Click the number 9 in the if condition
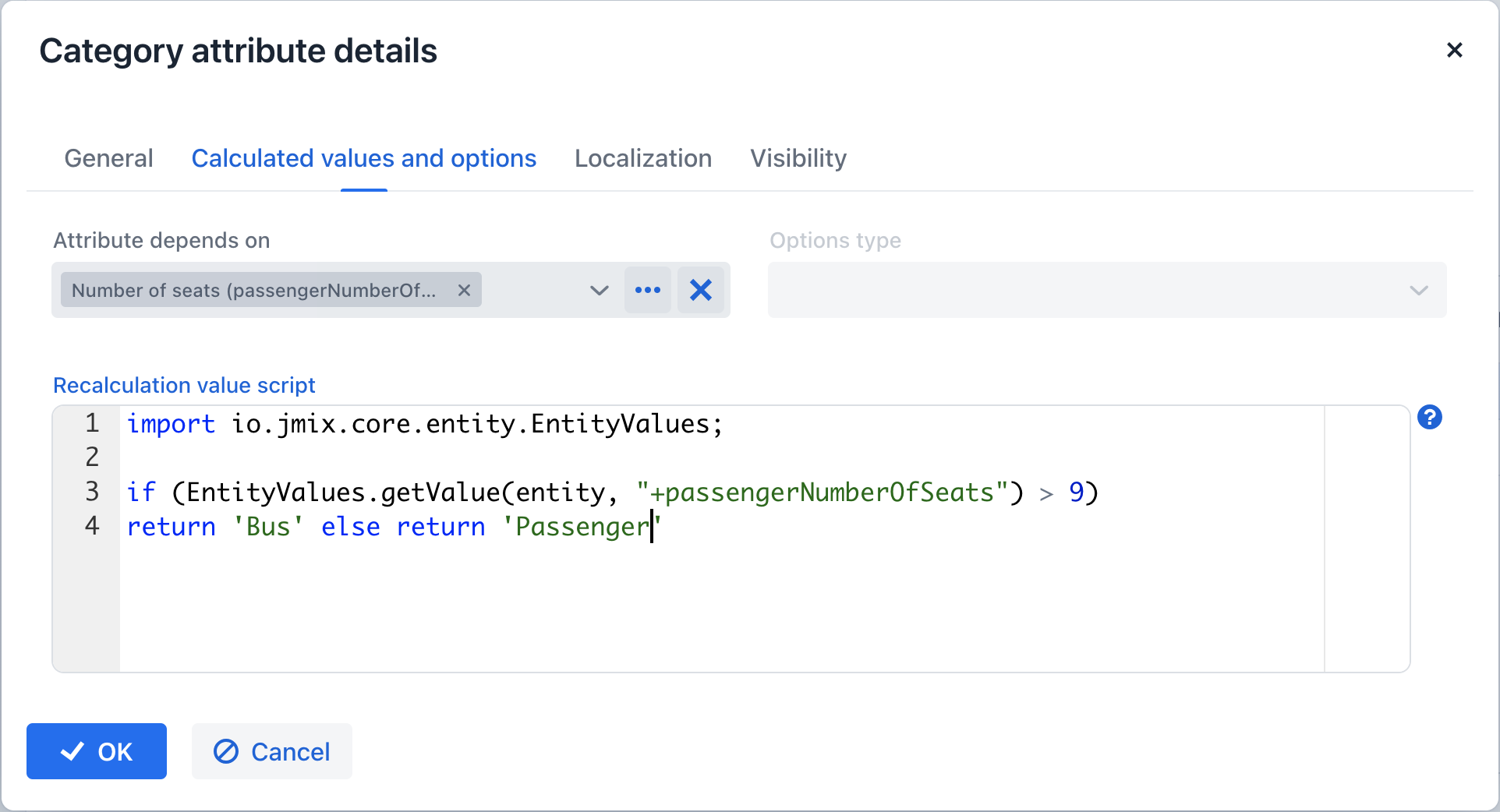The image size is (1500, 812). coord(1076,493)
